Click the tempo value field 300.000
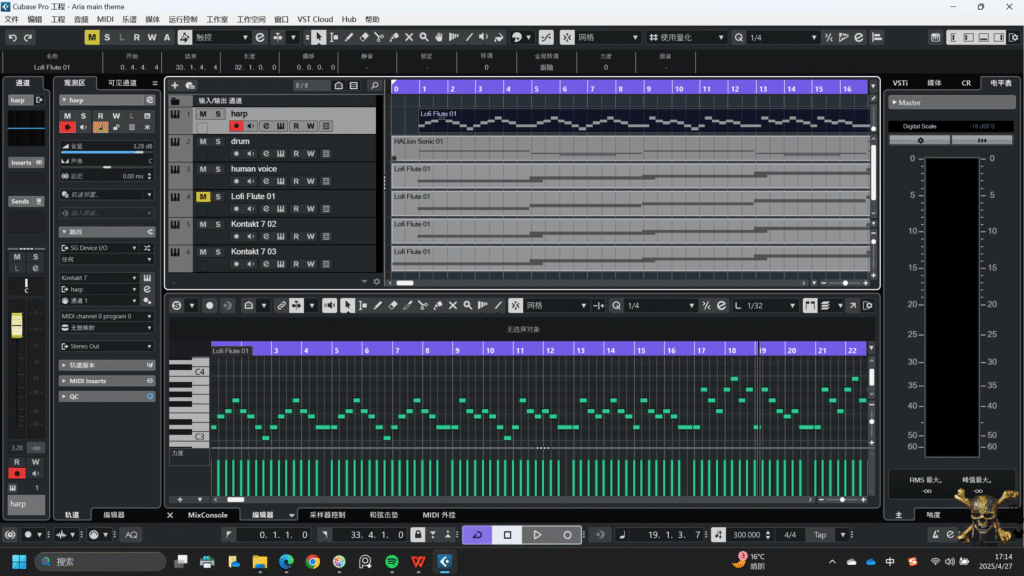This screenshot has height=576, width=1024. pos(745,535)
